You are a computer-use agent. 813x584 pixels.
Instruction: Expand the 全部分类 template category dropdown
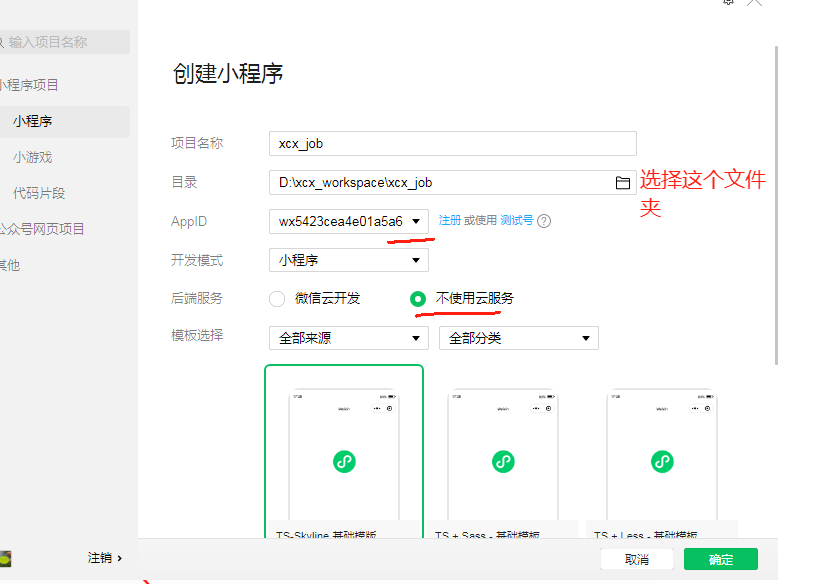(x=518, y=338)
